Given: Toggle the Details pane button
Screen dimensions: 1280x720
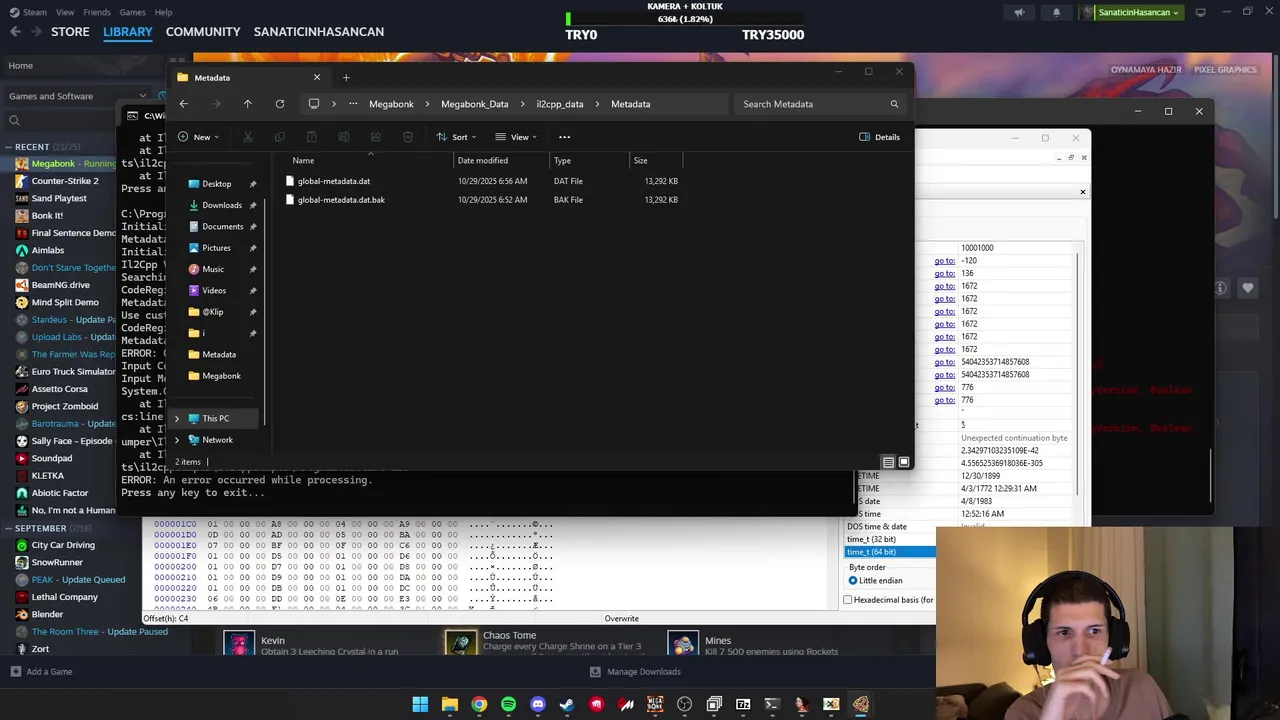Looking at the screenshot, I should pos(880,137).
